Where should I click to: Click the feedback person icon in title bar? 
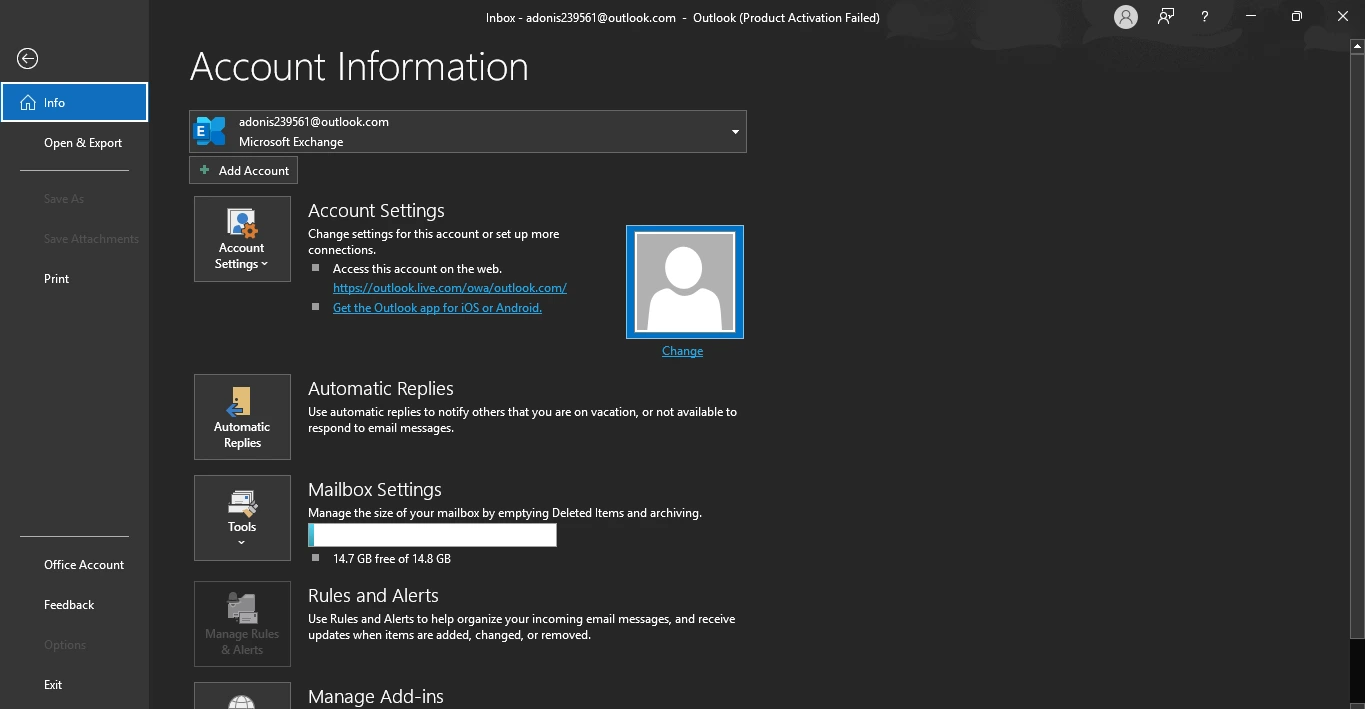point(1166,17)
